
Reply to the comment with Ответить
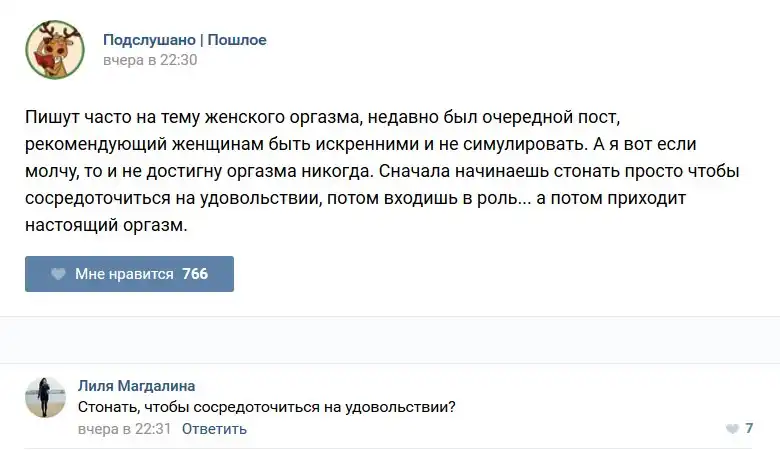pos(214,429)
